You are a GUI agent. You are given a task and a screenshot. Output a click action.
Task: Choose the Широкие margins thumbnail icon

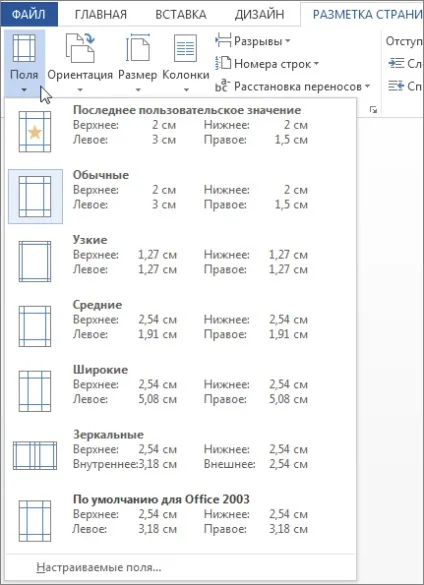pos(35,391)
